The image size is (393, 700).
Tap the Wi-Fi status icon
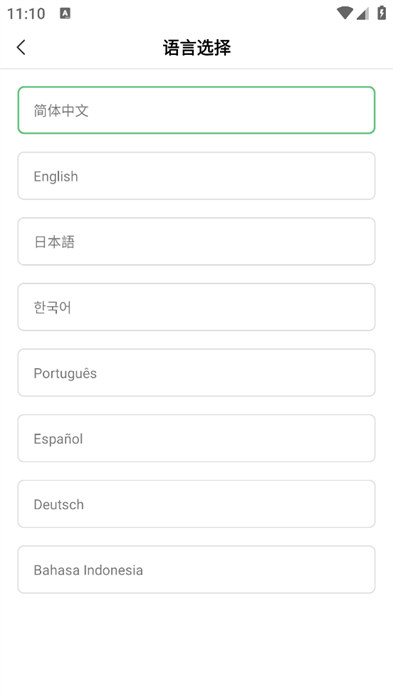tap(345, 13)
